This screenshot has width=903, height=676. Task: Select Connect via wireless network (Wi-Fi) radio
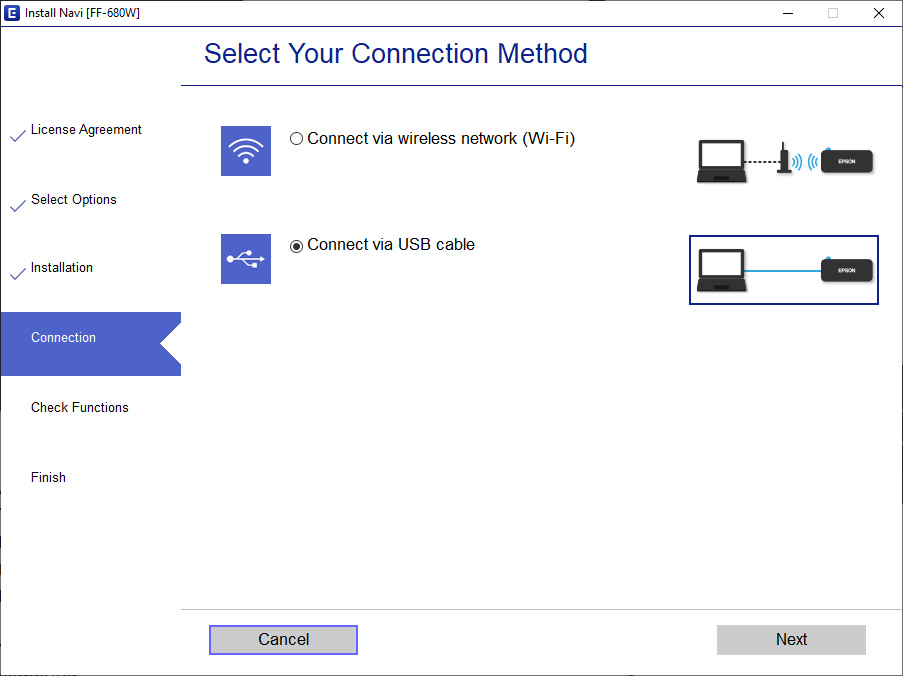pos(296,139)
